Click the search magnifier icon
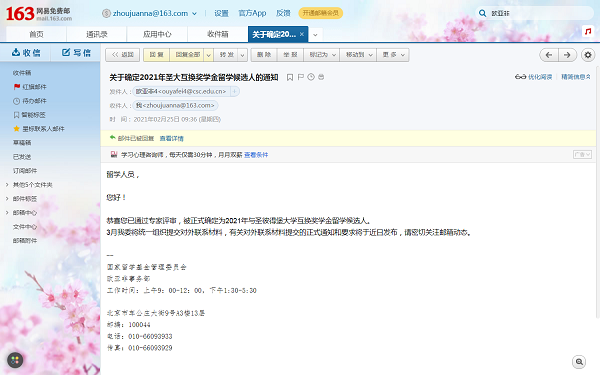The height and width of the screenshot is (375, 600). click(483, 13)
